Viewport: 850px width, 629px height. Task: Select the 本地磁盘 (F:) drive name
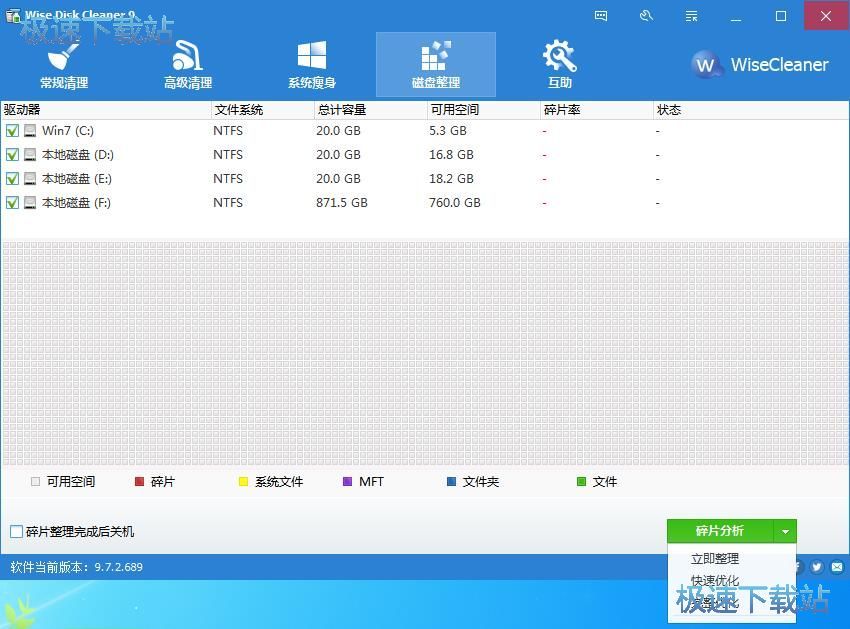76,202
